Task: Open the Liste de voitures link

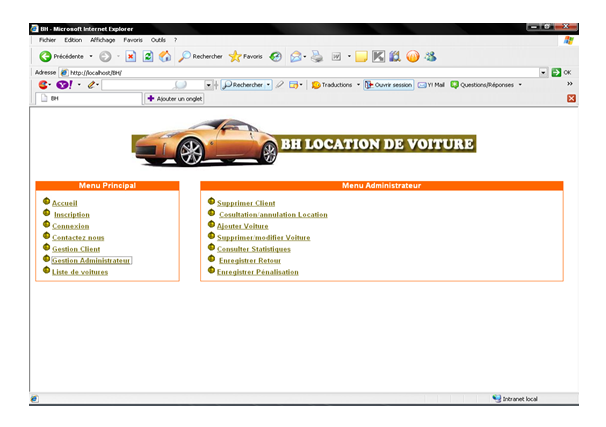Action: click(x=80, y=272)
